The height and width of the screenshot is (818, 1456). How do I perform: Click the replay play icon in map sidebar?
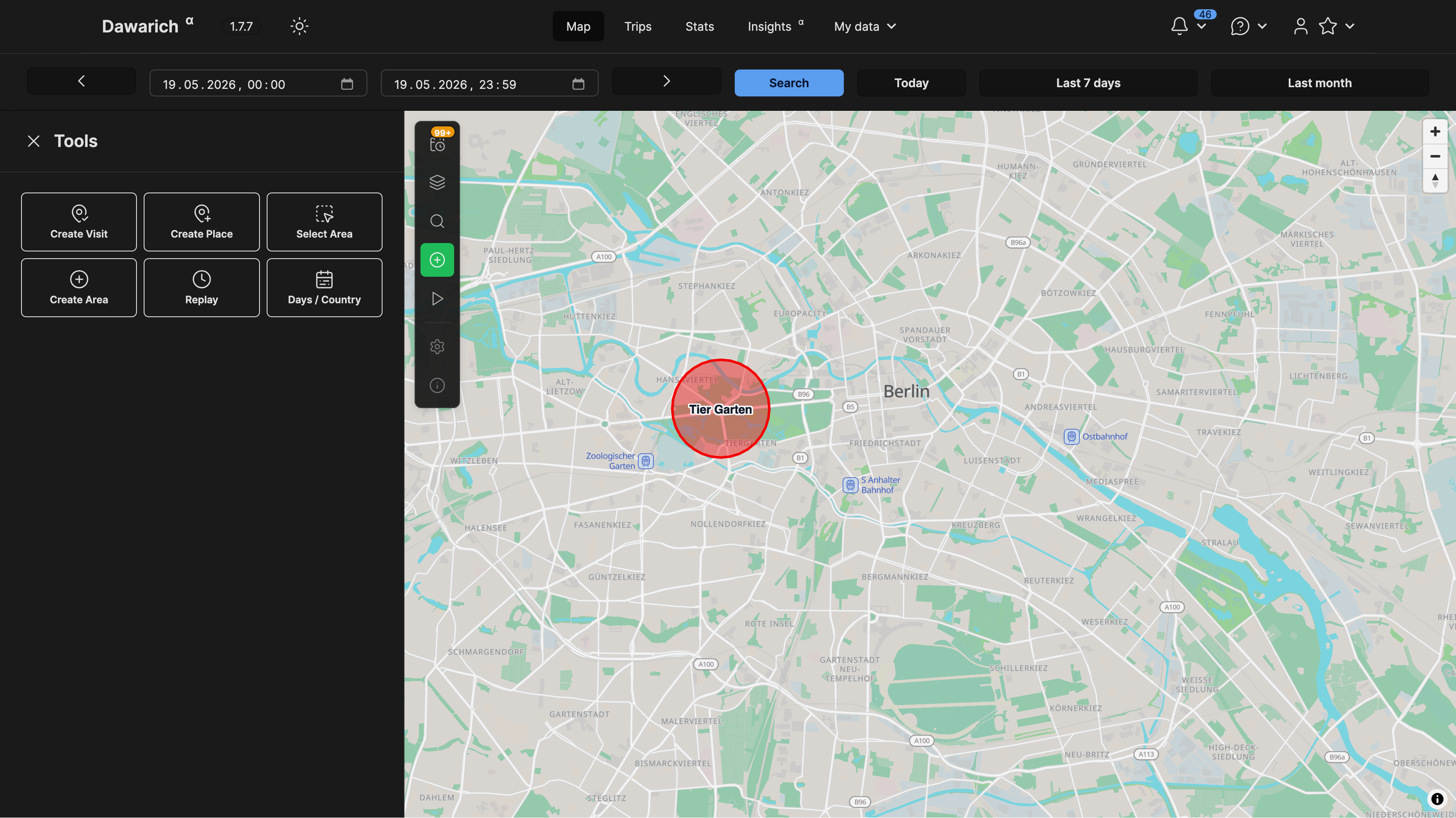[437, 298]
